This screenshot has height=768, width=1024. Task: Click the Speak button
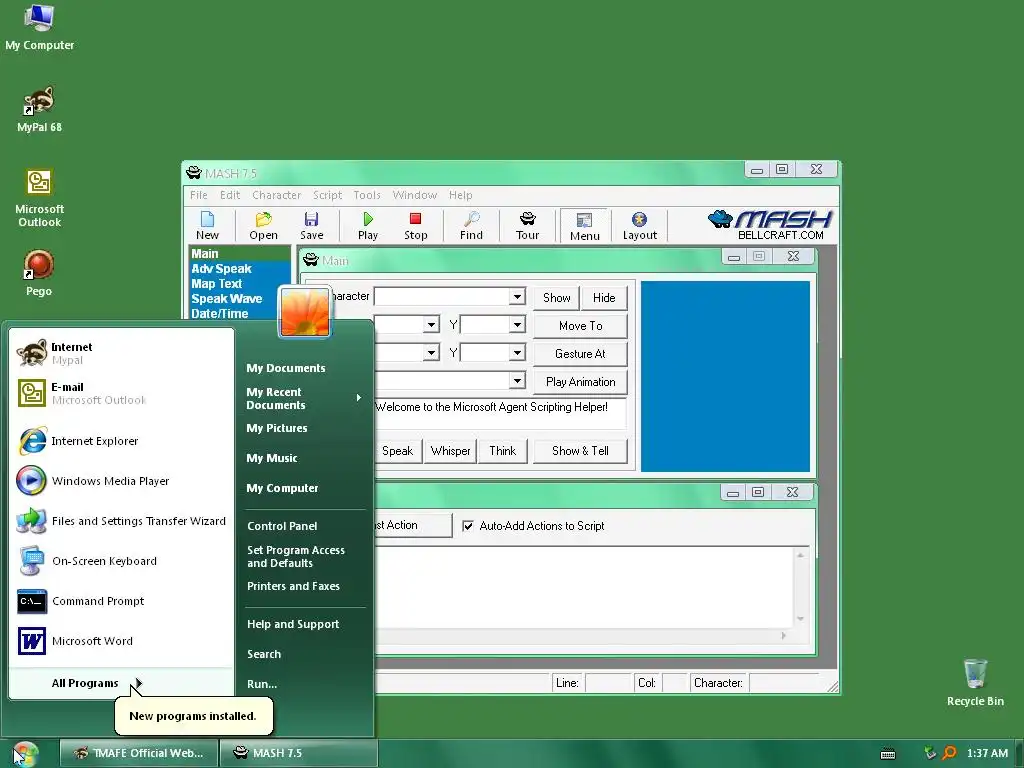click(x=397, y=451)
